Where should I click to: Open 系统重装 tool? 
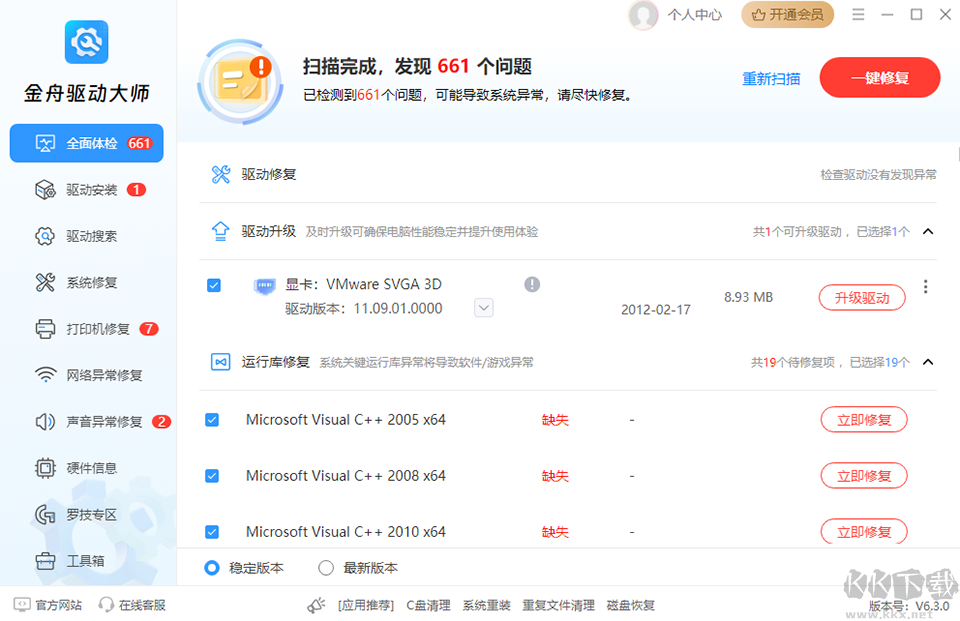tap(487, 605)
